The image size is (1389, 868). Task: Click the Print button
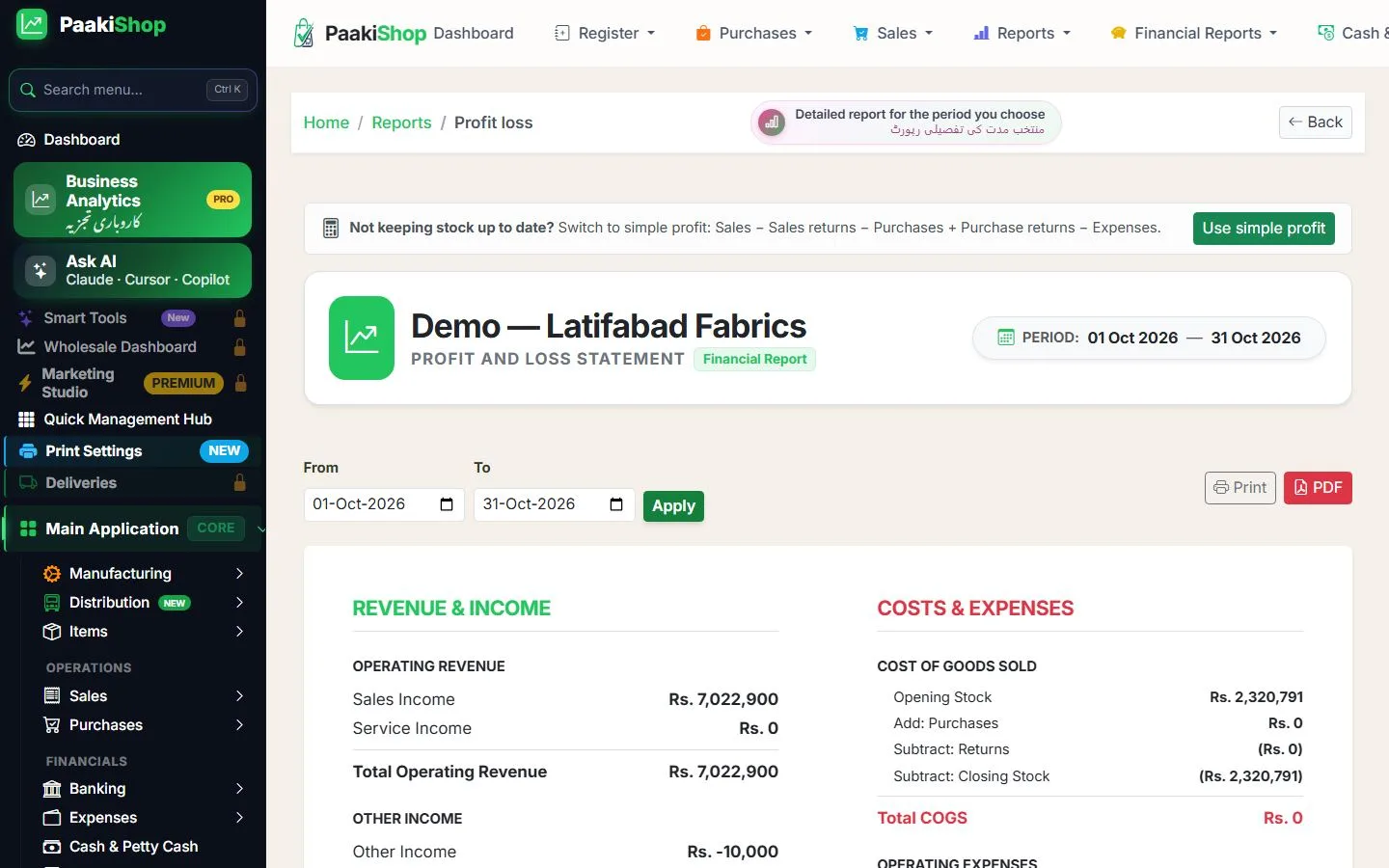point(1239,488)
